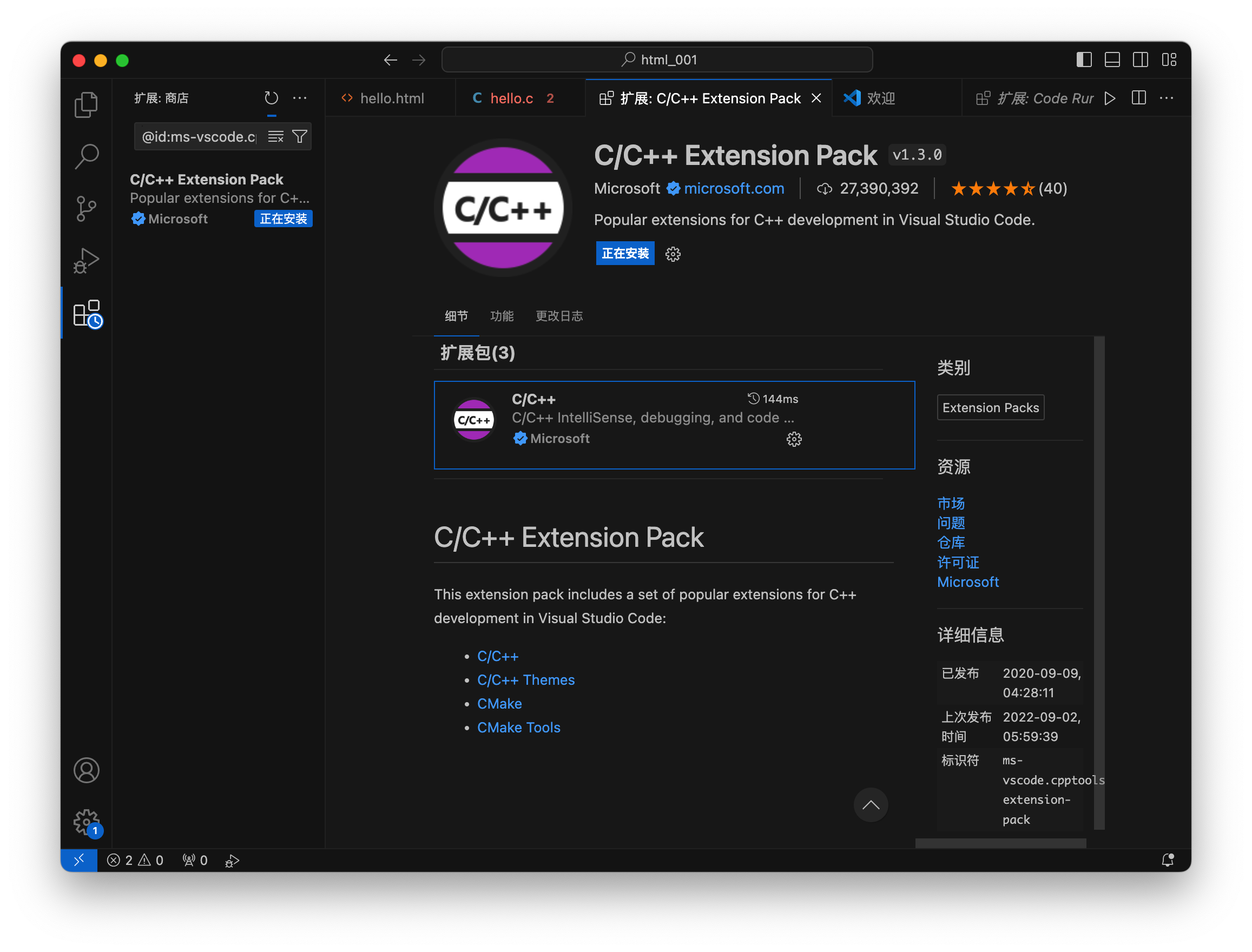
Task: Click the star rating (40)
Action: point(1009,188)
